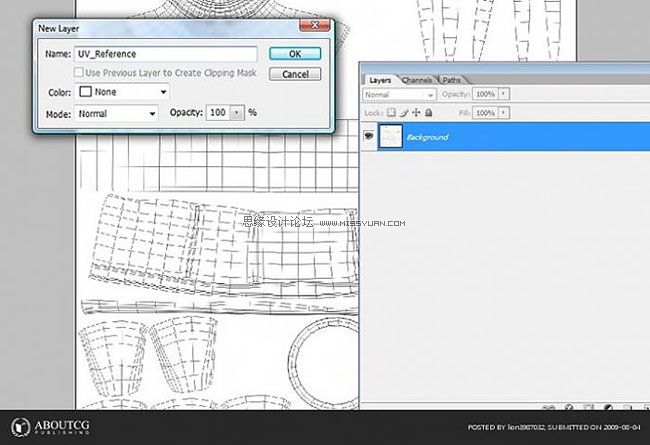Click the lock image pixels brush icon

click(x=403, y=114)
